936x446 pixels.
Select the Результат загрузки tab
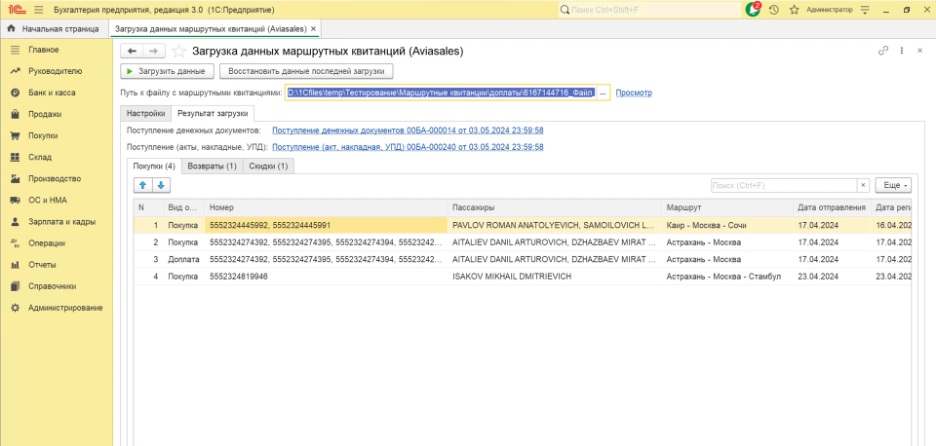pos(213,113)
